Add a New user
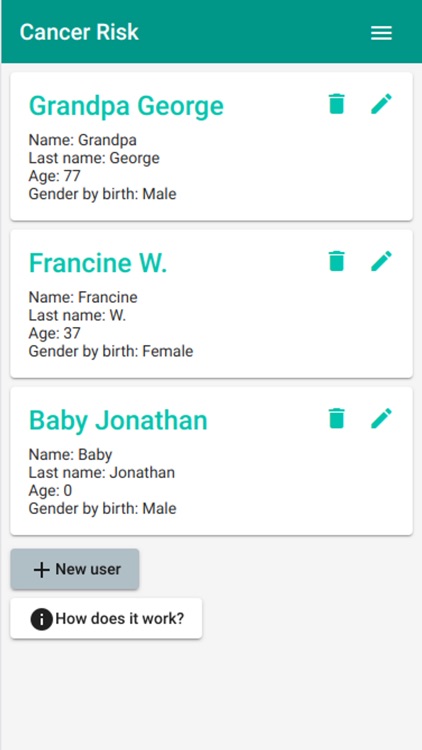 [x=75, y=569]
